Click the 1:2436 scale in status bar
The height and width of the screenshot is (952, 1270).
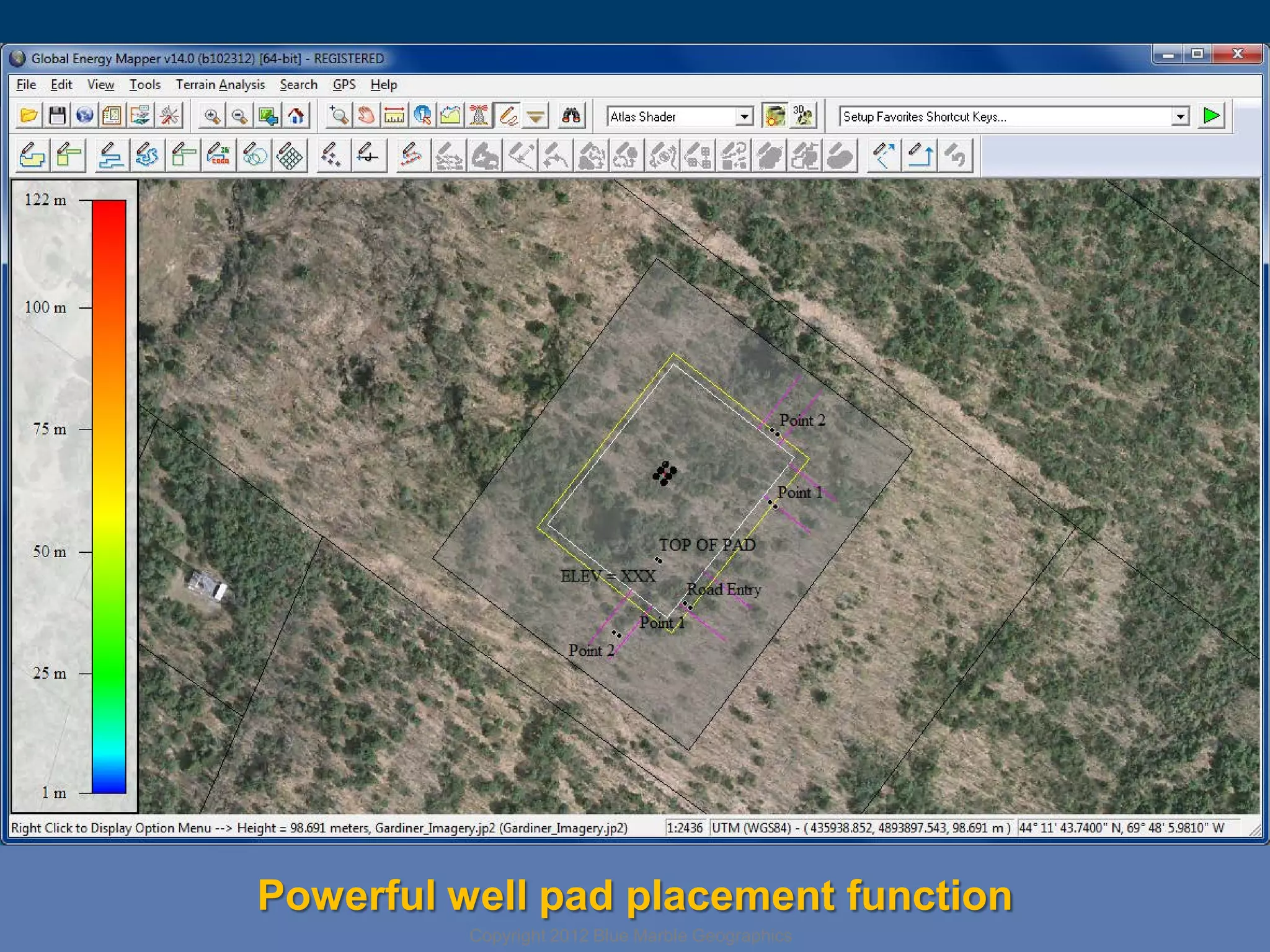[685, 827]
